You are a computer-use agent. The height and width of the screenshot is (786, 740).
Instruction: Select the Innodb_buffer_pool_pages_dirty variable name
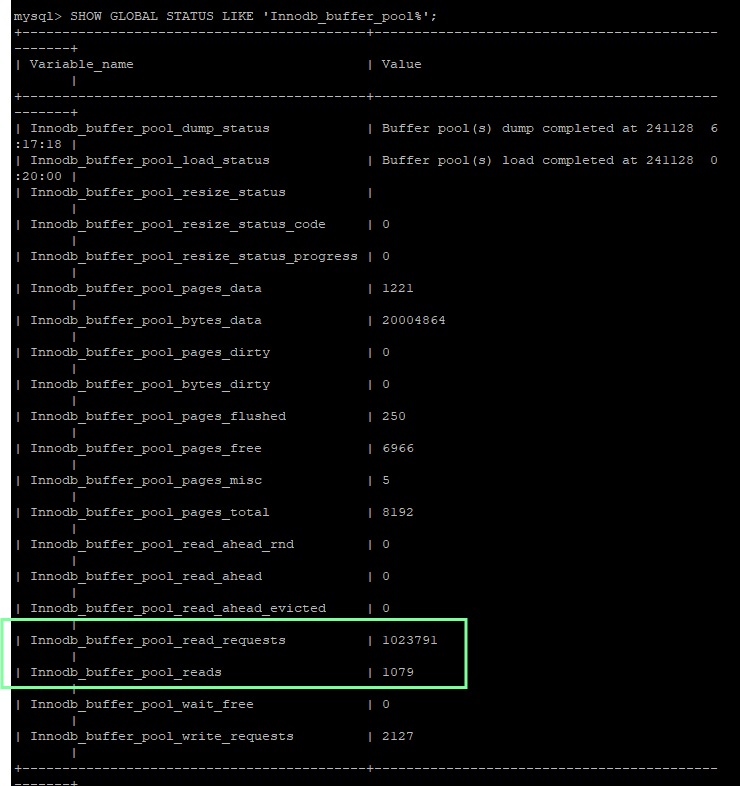[x=149, y=352]
